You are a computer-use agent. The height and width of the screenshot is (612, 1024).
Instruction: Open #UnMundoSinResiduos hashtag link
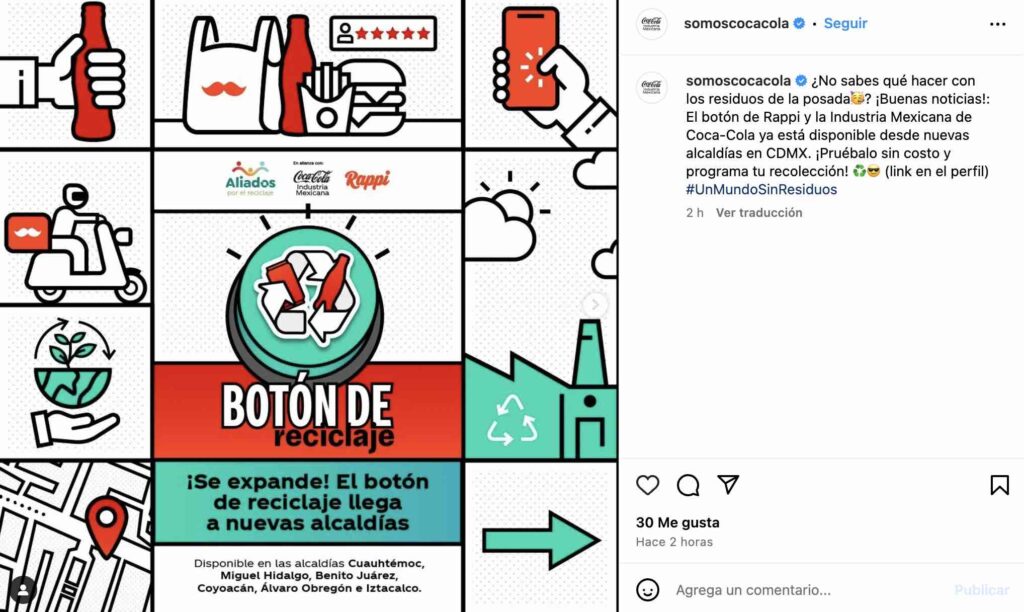click(761, 189)
